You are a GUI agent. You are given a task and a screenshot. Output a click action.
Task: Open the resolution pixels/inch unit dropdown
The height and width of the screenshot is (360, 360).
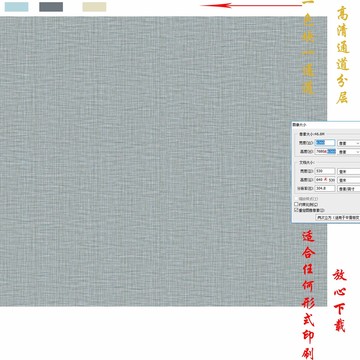click(x=349, y=189)
